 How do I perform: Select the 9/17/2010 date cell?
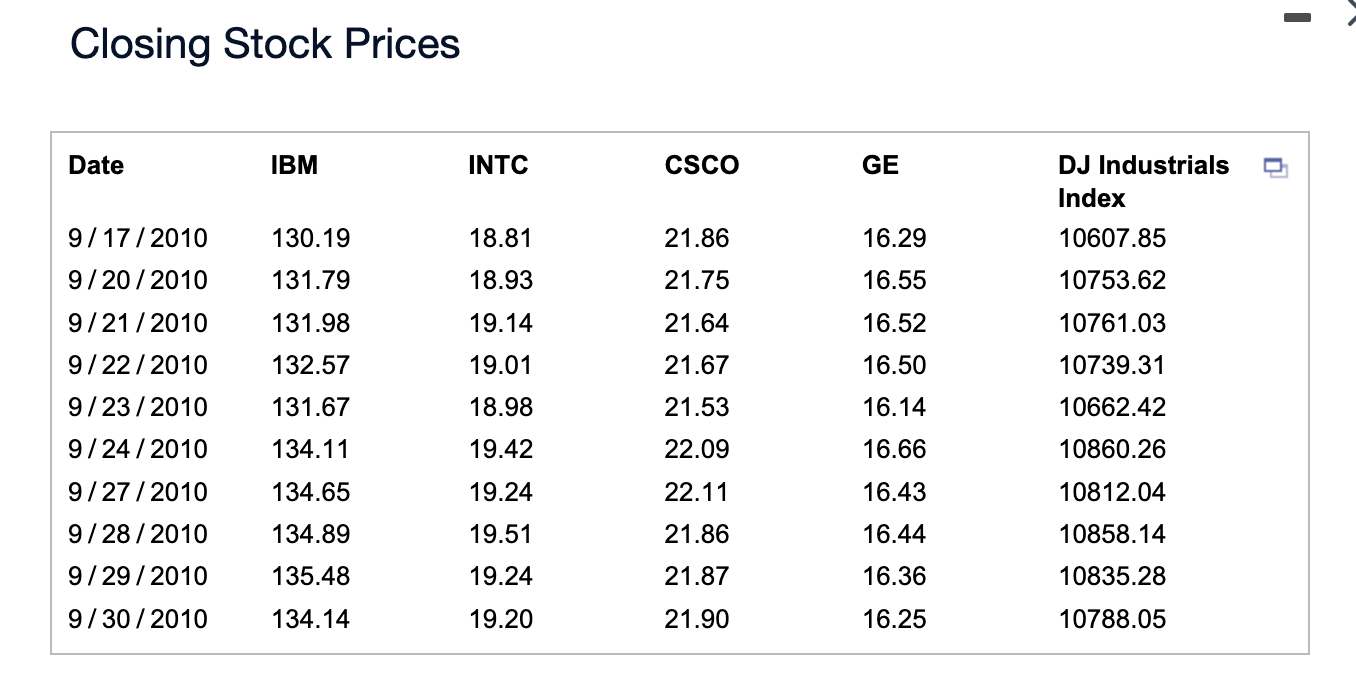[x=138, y=238]
